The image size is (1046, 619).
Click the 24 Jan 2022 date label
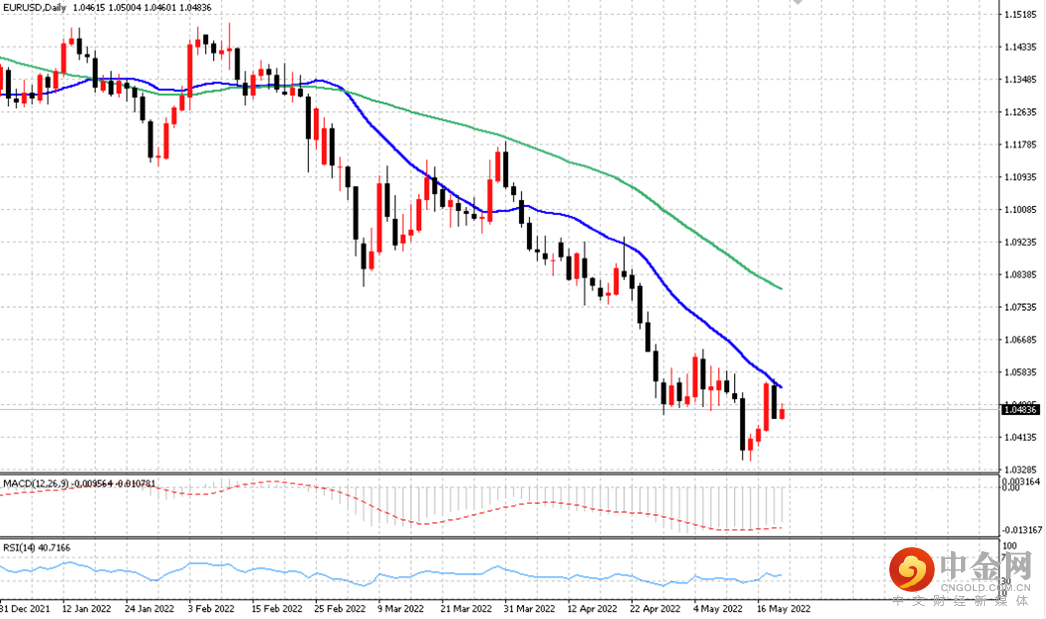(149, 608)
